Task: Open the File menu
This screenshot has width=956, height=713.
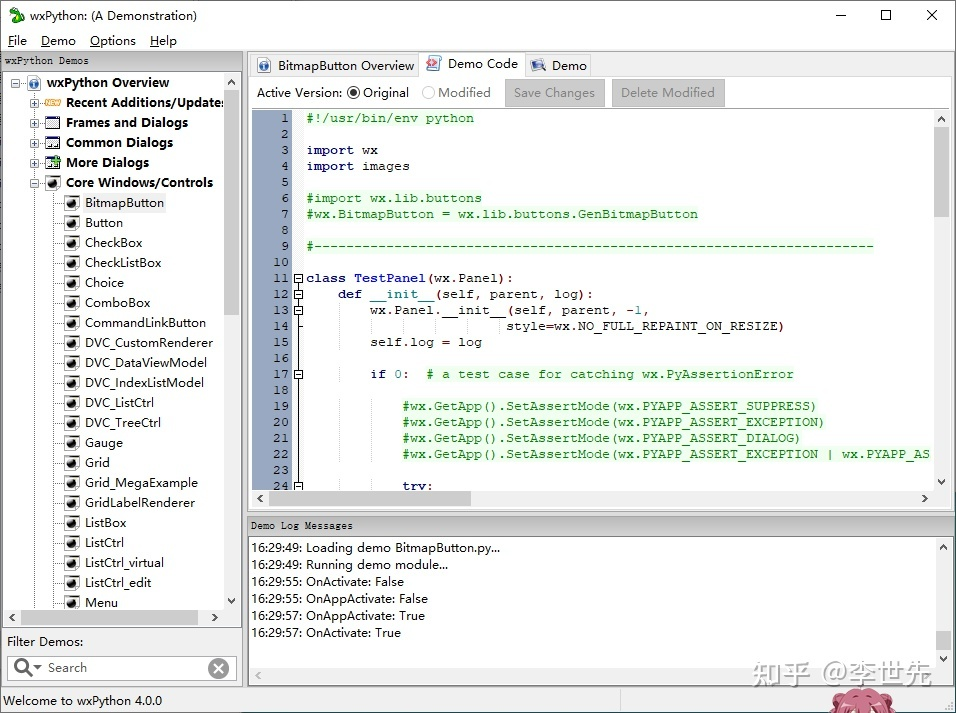Action: [17, 41]
